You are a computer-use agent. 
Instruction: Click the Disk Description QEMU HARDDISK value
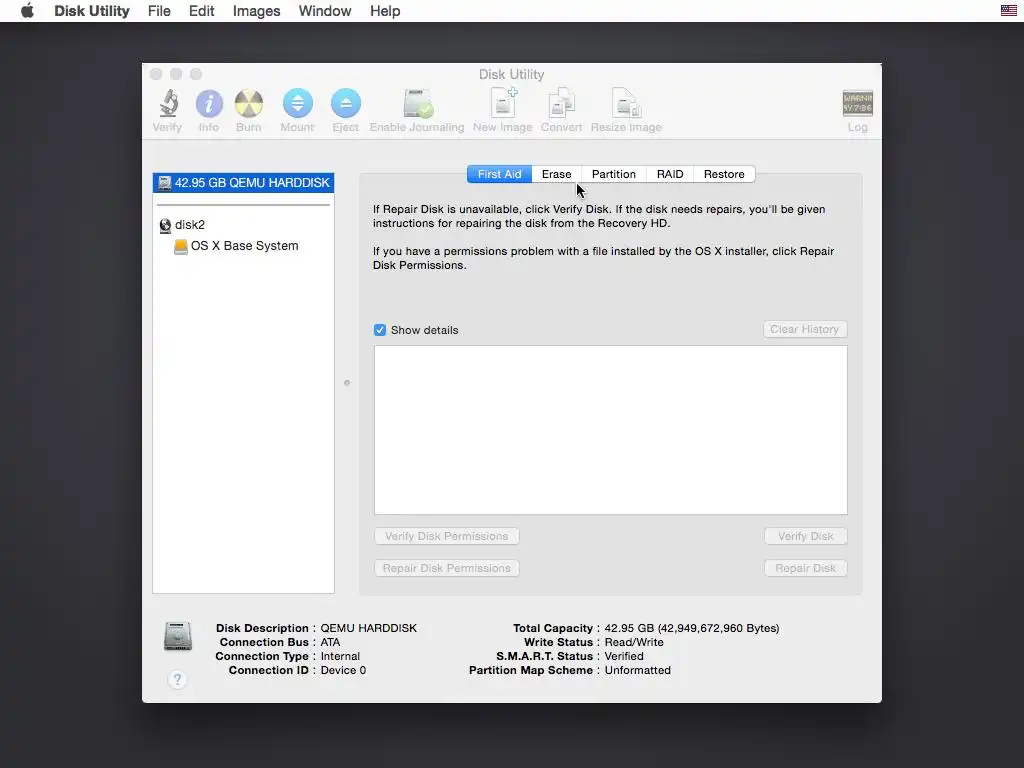pos(368,628)
